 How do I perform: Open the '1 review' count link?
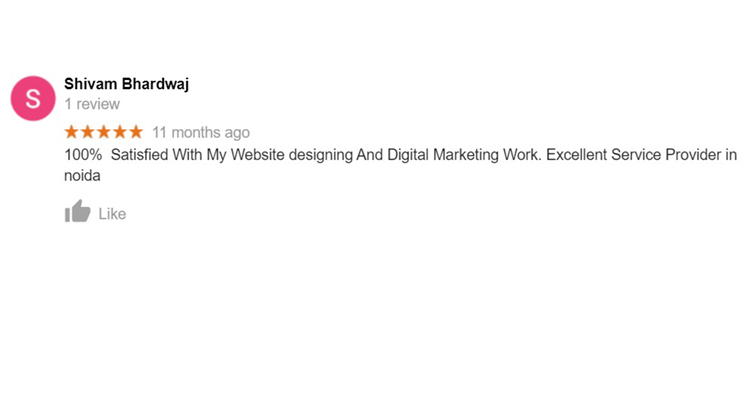click(92, 104)
